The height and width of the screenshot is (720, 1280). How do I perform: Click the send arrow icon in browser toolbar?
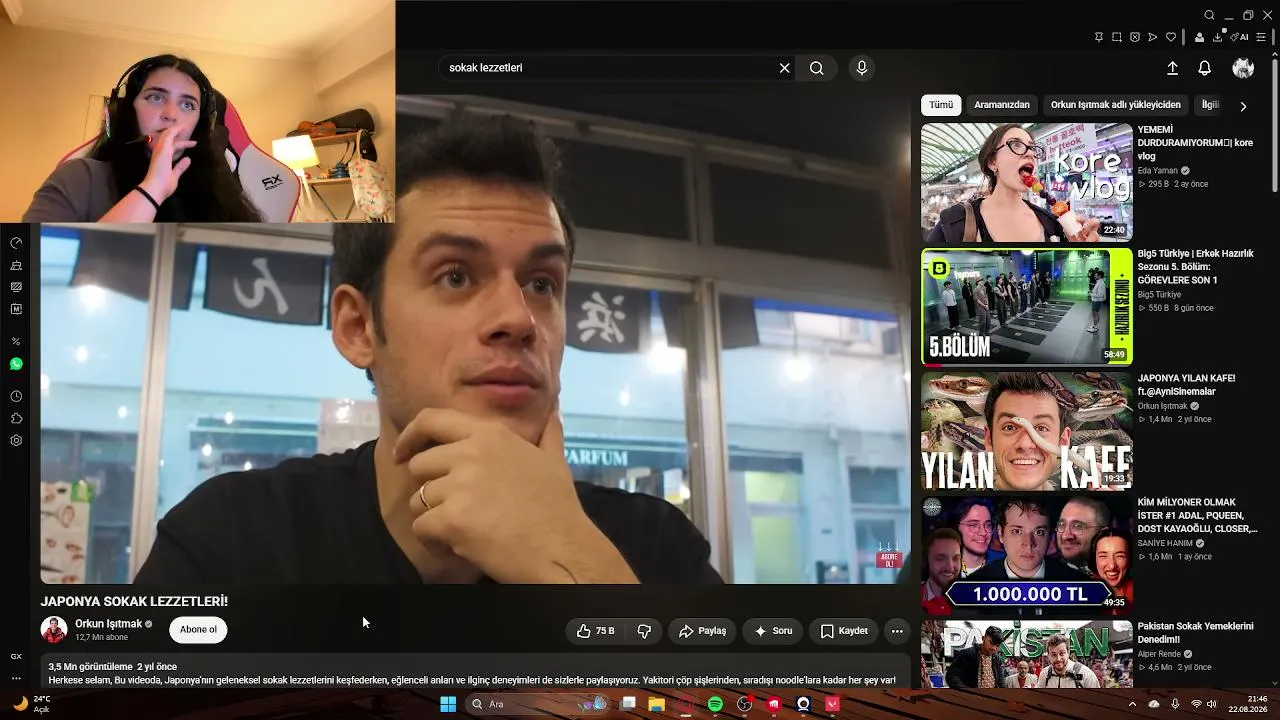(x=1153, y=37)
